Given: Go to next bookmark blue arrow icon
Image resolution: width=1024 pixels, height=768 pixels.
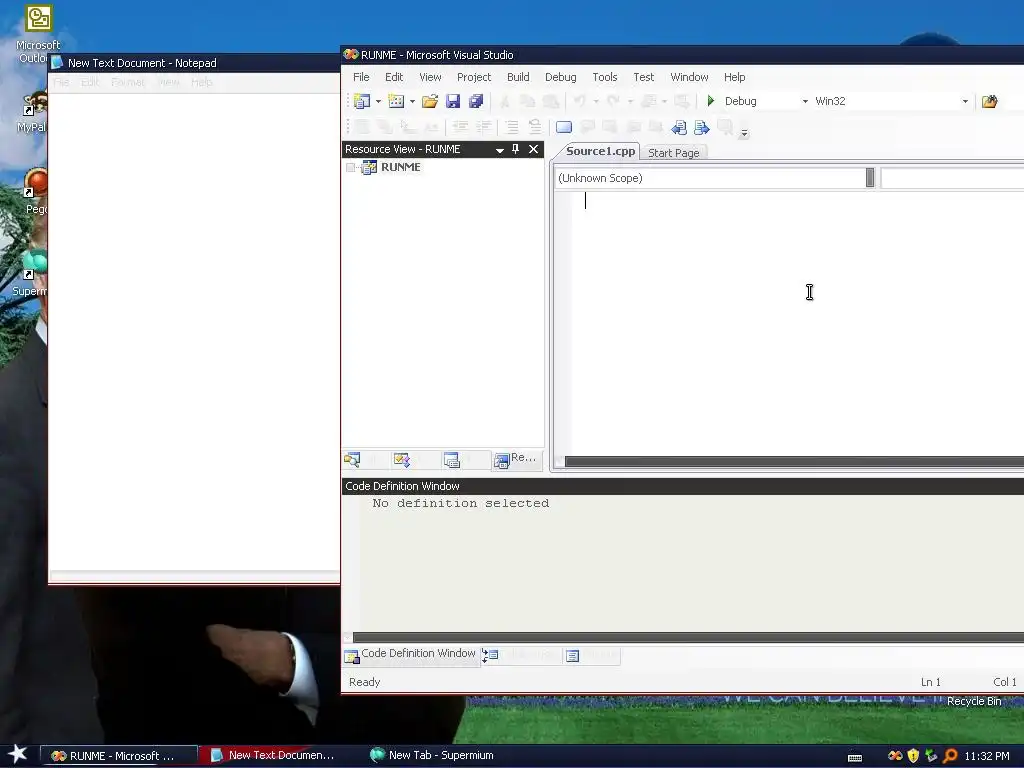Looking at the screenshot, I should click(702, 127).
